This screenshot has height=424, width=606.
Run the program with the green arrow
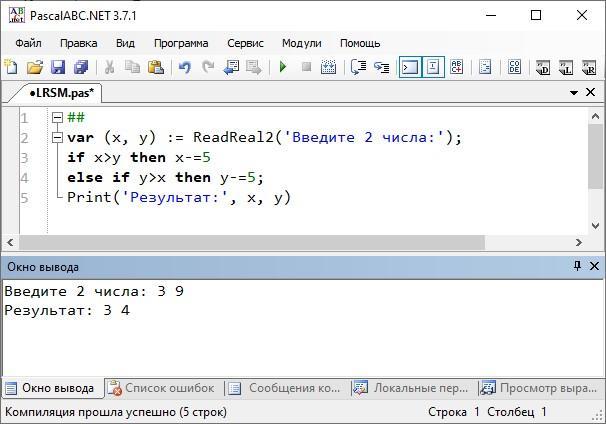[283, 67]
